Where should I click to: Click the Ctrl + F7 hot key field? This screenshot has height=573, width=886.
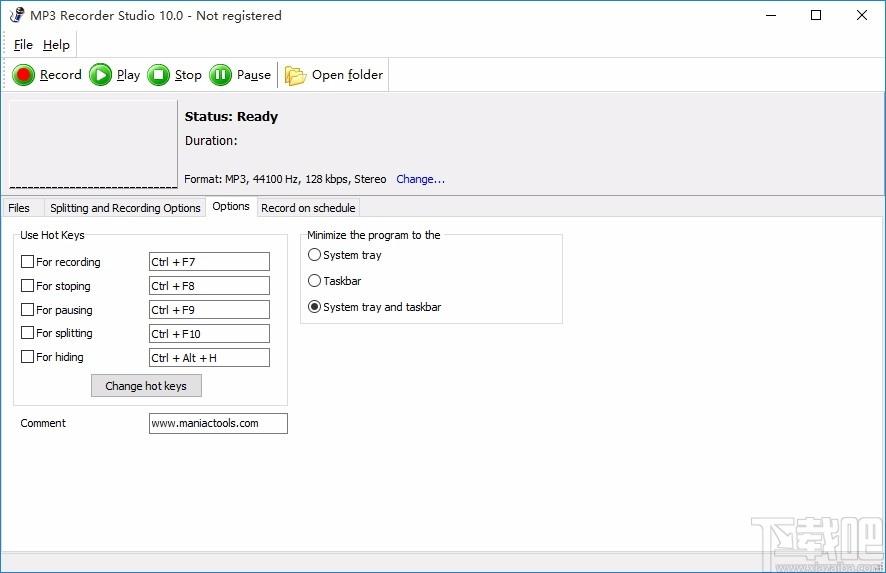pos(209,262)
